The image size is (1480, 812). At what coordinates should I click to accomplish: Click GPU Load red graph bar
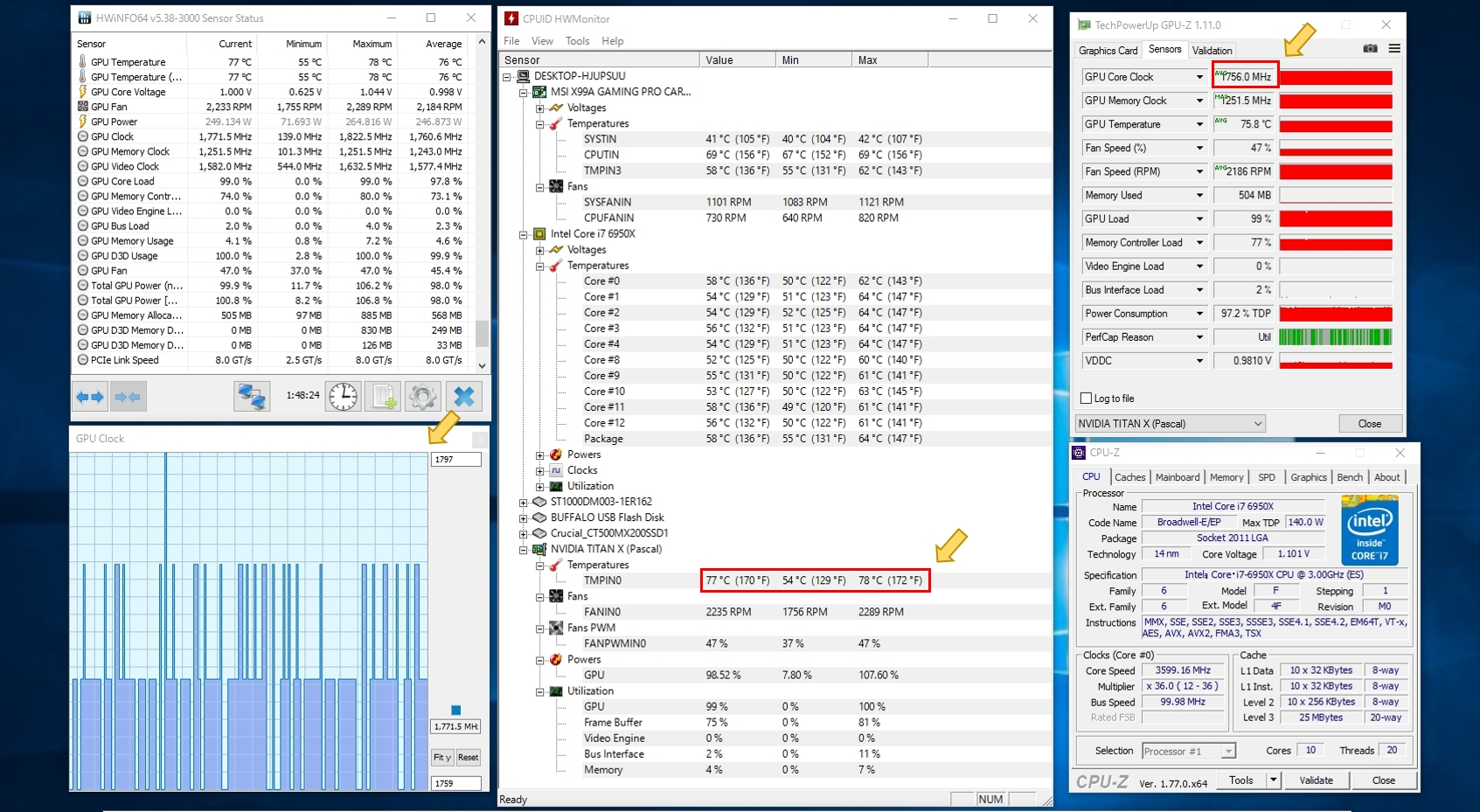click(1335, 219)
